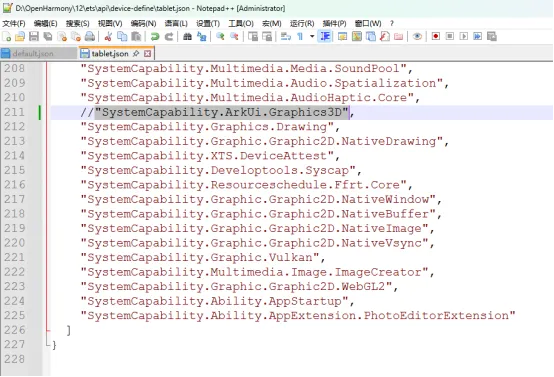
Task: Open the 编辑(E) menu
Action: (46, 23)
